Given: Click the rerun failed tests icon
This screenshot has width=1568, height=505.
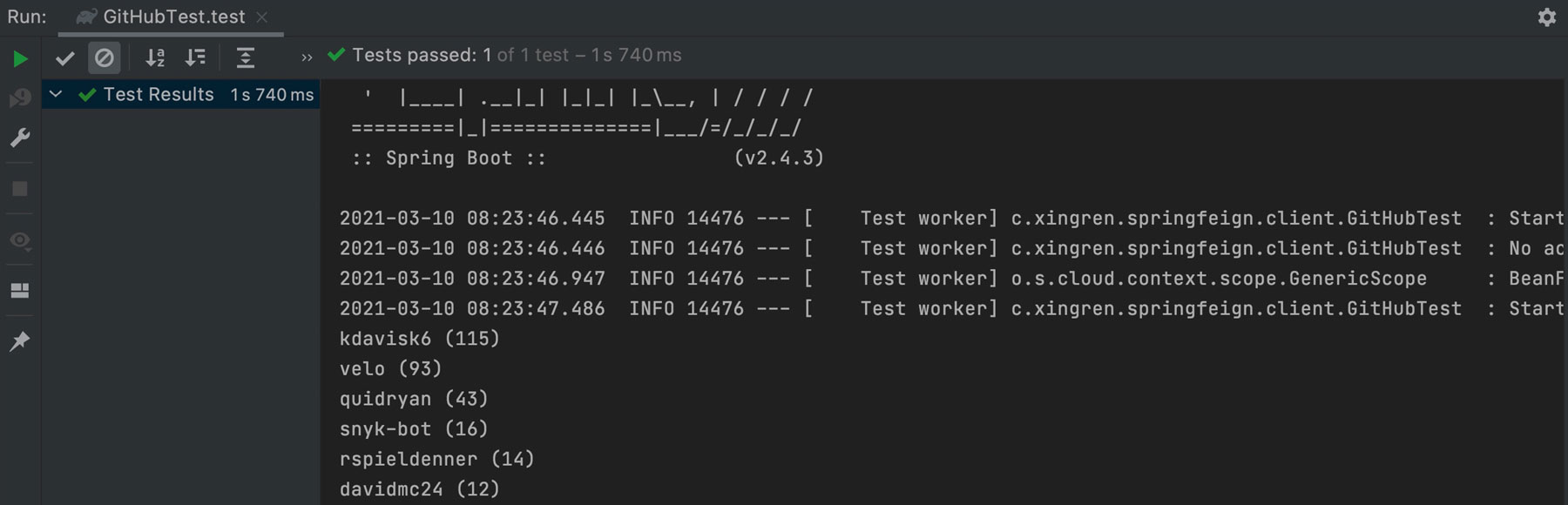Looking at the screenshot, I should (20, 98).
